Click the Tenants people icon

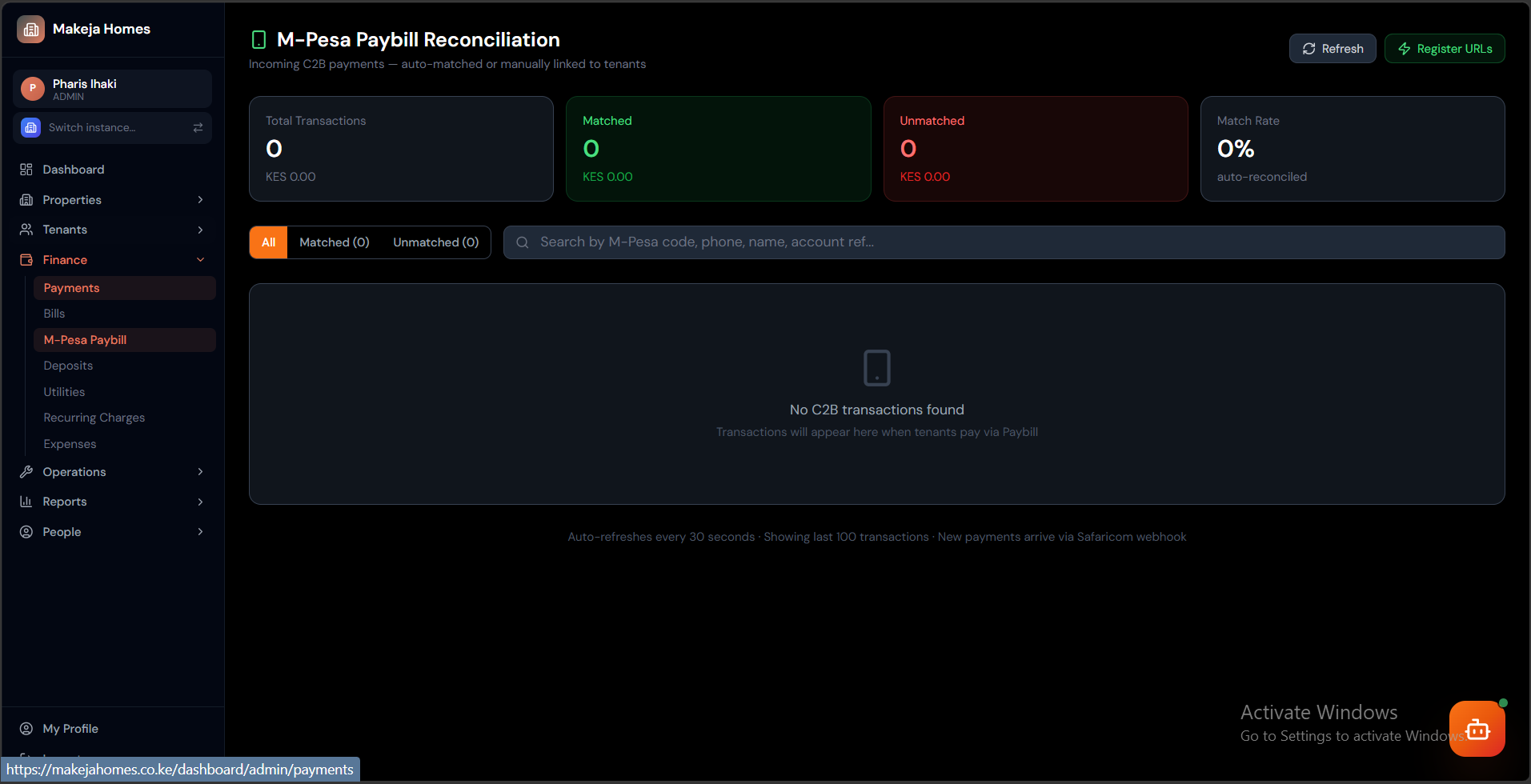click(x=26, y=230)
